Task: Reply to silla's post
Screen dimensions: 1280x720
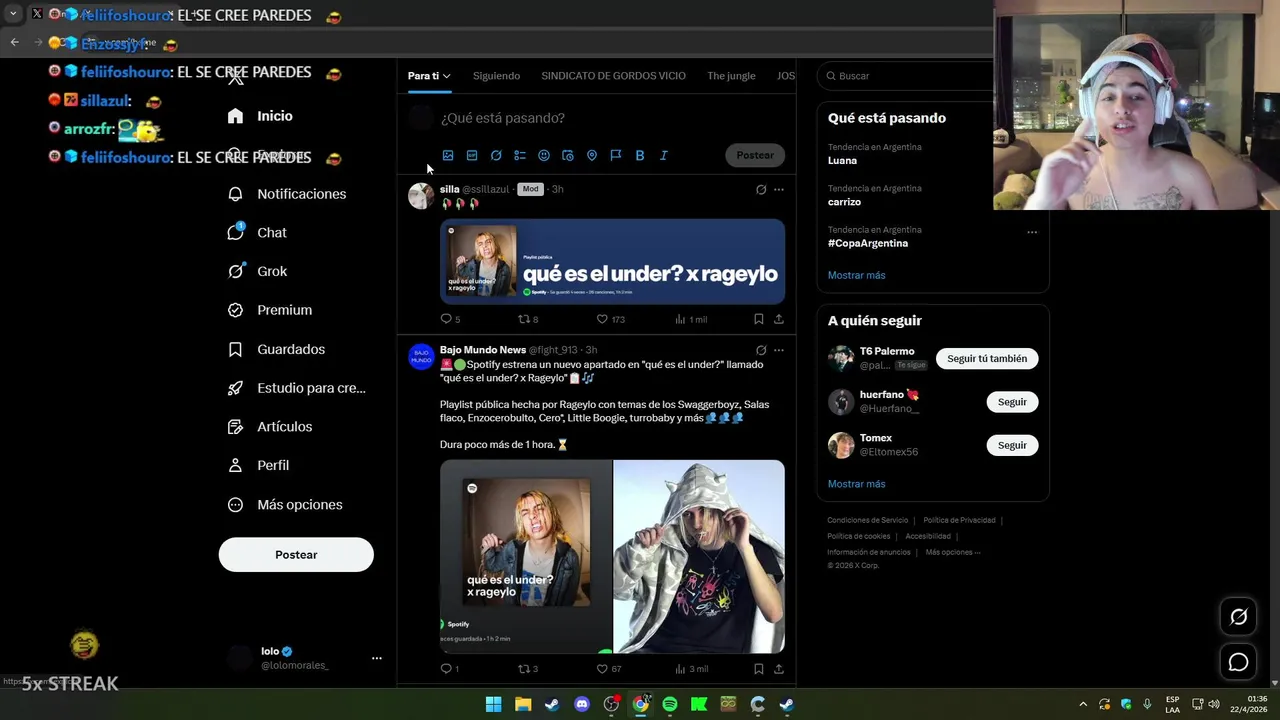Action: coord(450,319)
